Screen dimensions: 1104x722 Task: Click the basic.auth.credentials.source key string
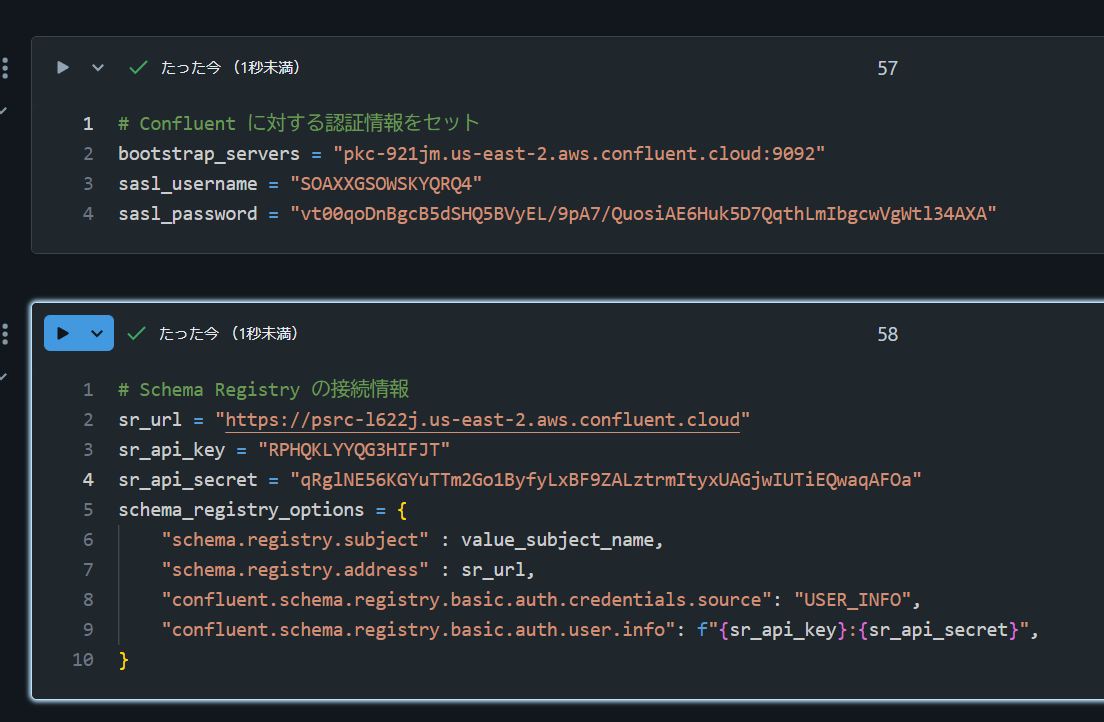(x=466, y=599)
